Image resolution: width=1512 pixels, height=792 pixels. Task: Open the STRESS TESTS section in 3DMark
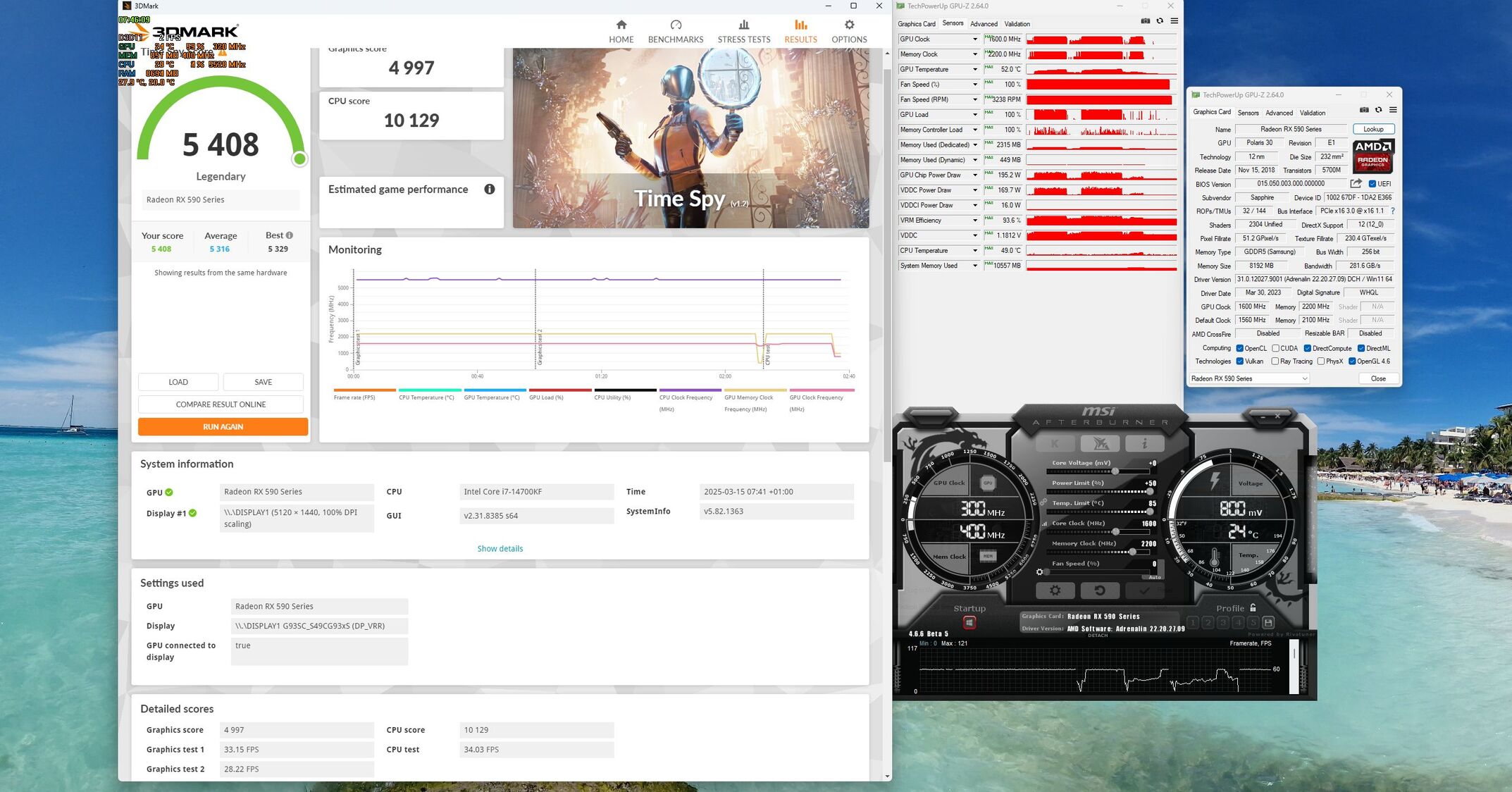pyautogui.click(x=743, y=32)
